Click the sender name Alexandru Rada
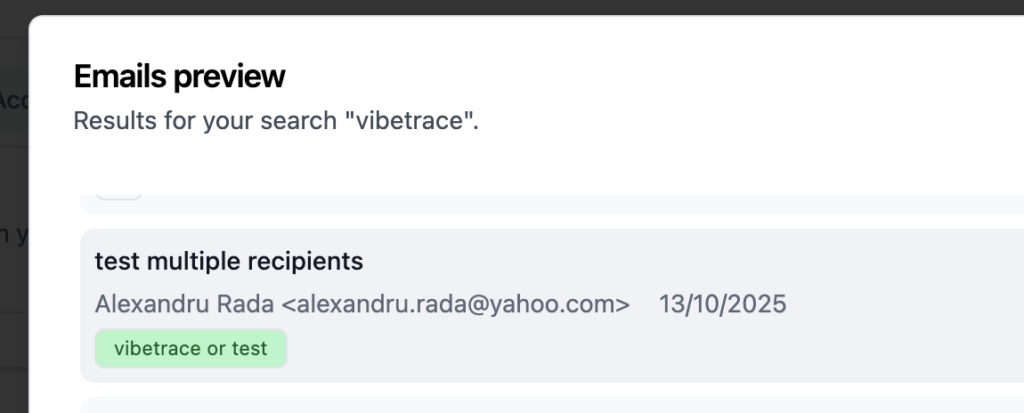 tap(185, 304)
